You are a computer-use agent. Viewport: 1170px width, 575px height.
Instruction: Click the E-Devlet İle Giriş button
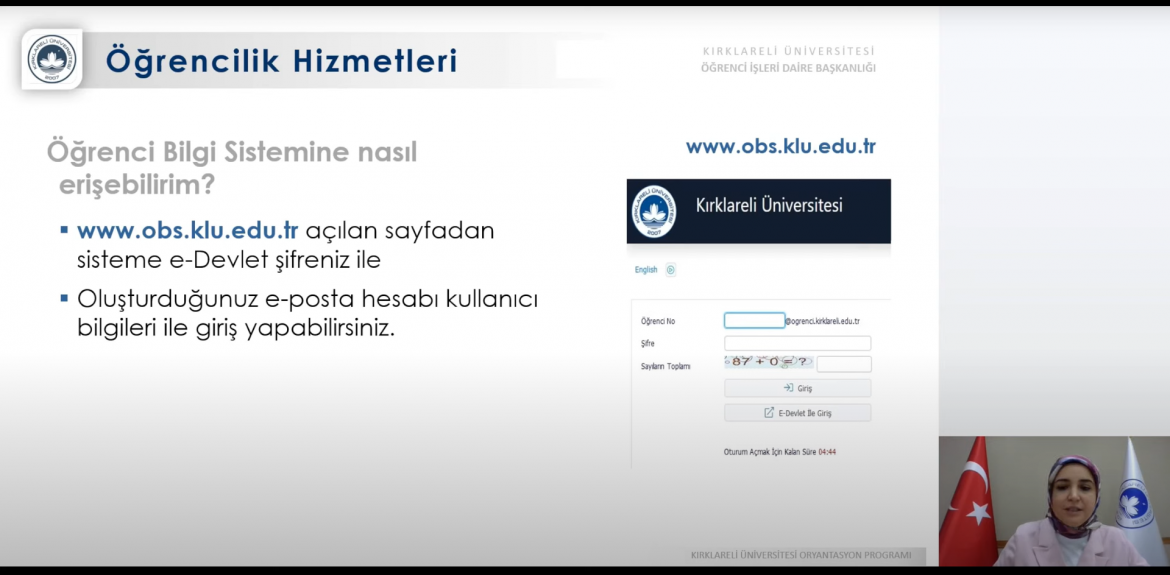(798, 412)
